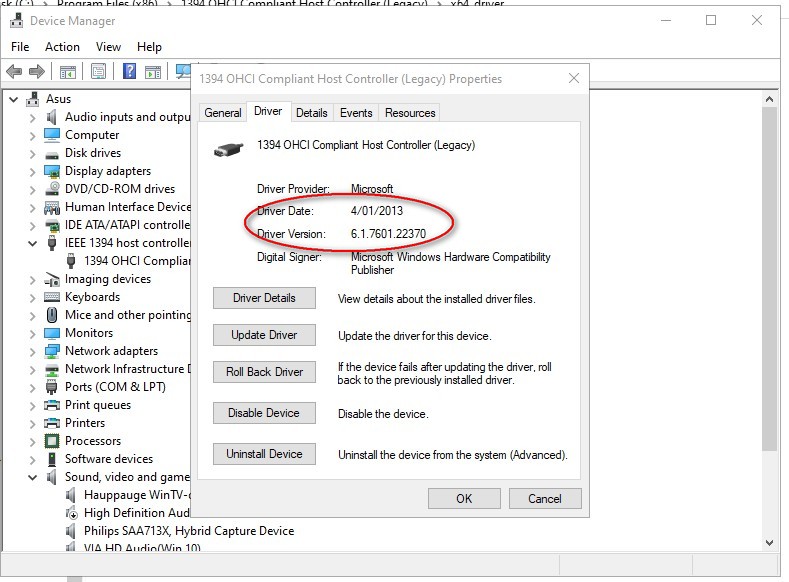Image resolution: width=789 pixels, height=582 pixels.
Task: Click the Print queues printer icon
Action: point(52,405)
